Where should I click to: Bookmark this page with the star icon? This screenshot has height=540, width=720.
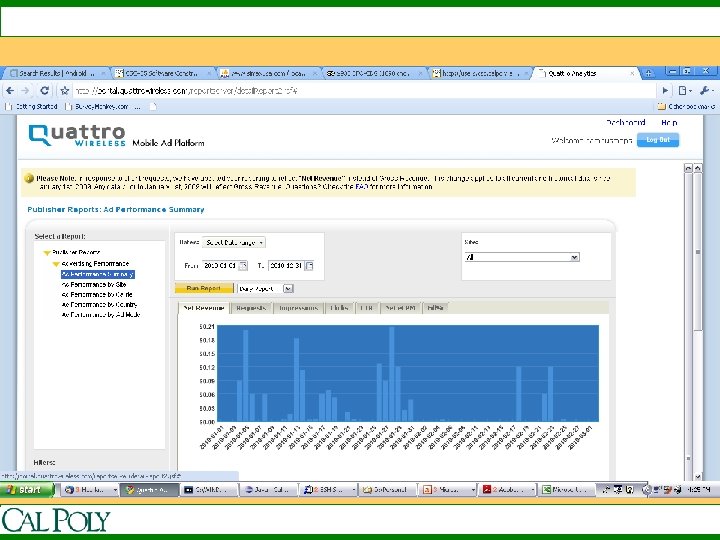point(65,91)
